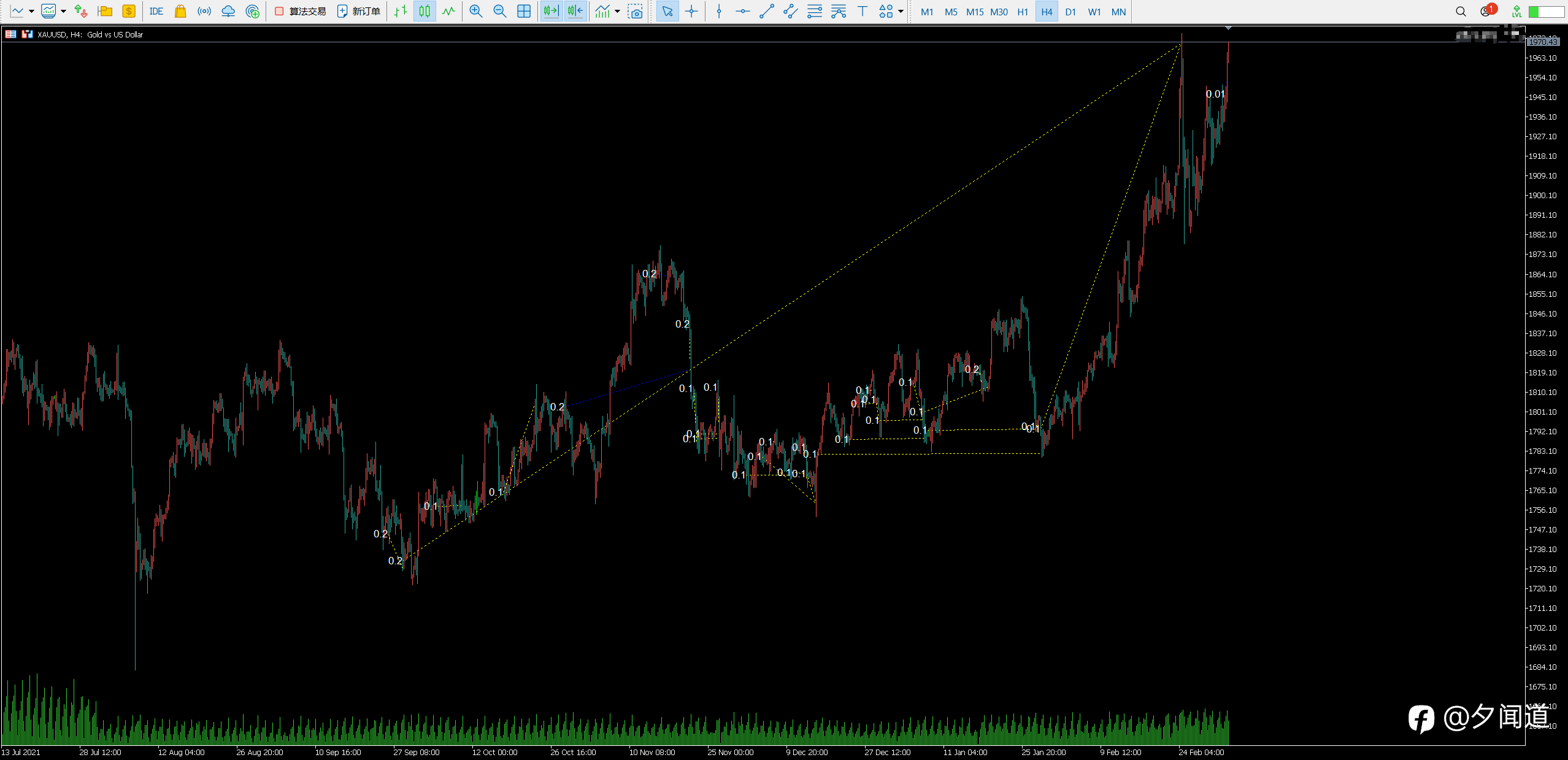Expand the chart type dropdown arrow
The image size is (1568, 760).
(31, 12)
